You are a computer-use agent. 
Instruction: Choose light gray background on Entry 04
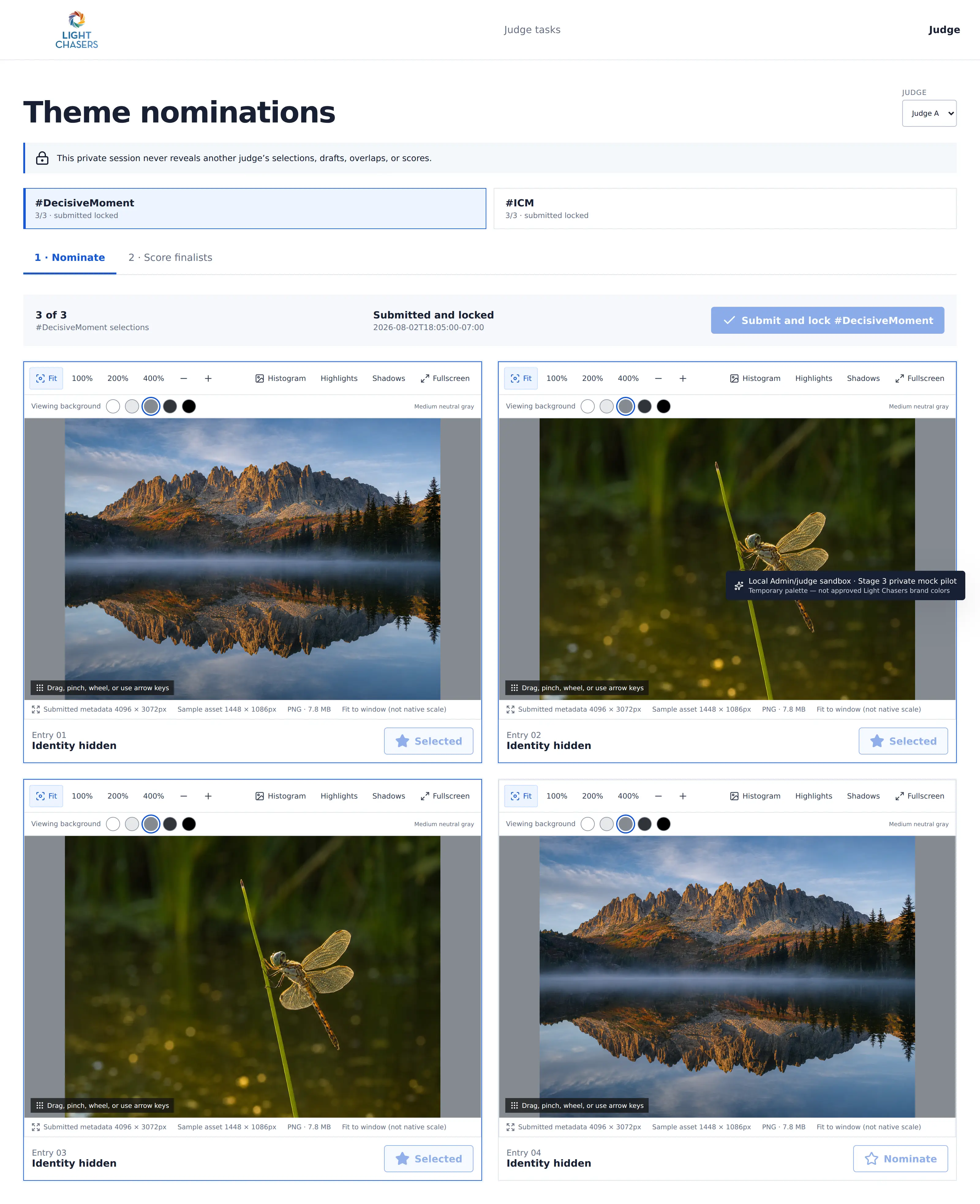tap(607, 824)
